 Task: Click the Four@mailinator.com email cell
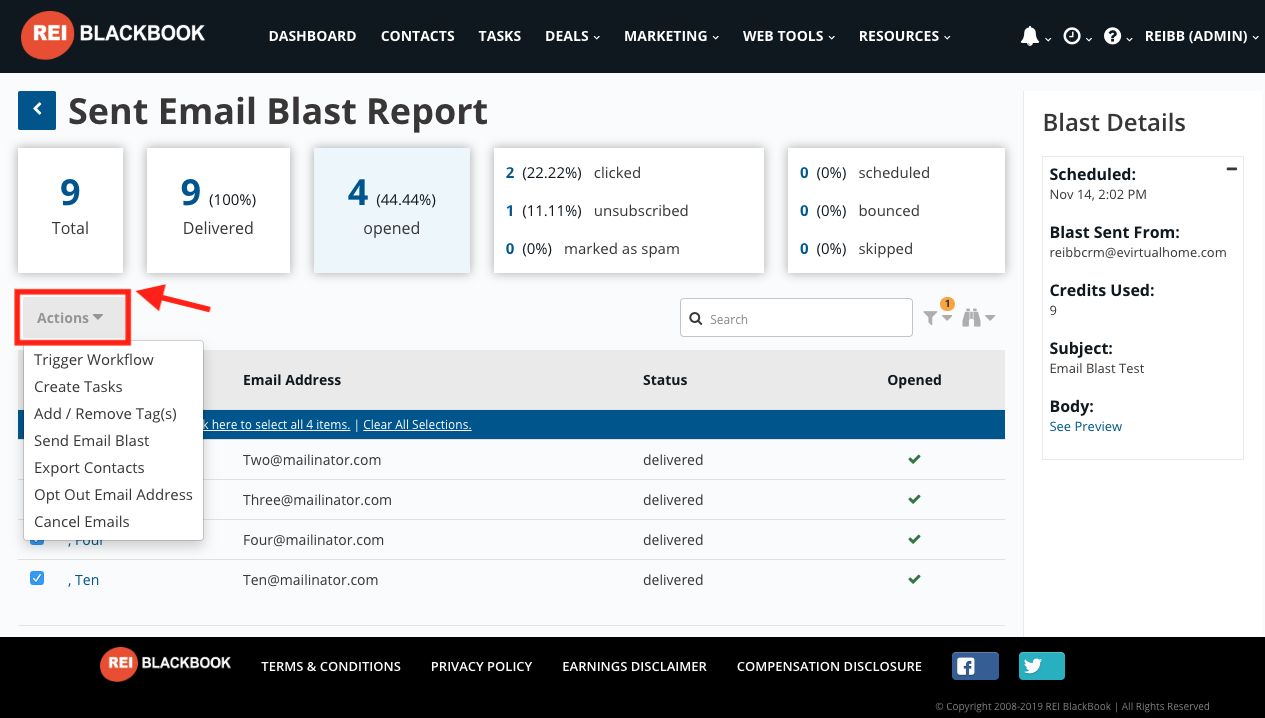tap(314, 540)
